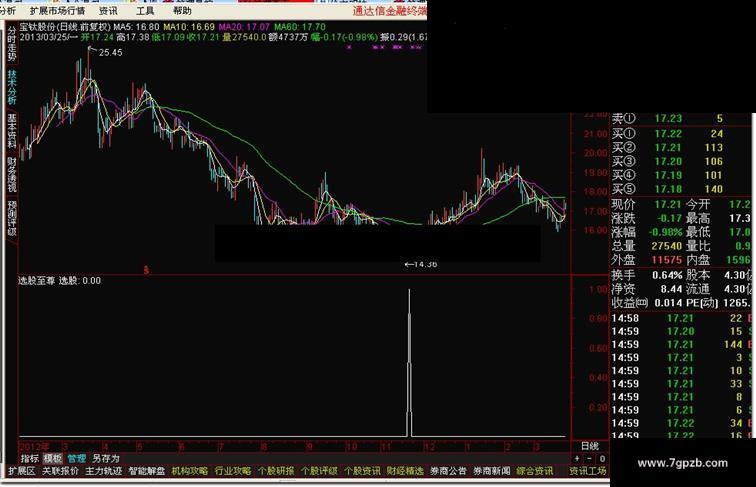Switch to 财务透视 side tab

[12, 174]
